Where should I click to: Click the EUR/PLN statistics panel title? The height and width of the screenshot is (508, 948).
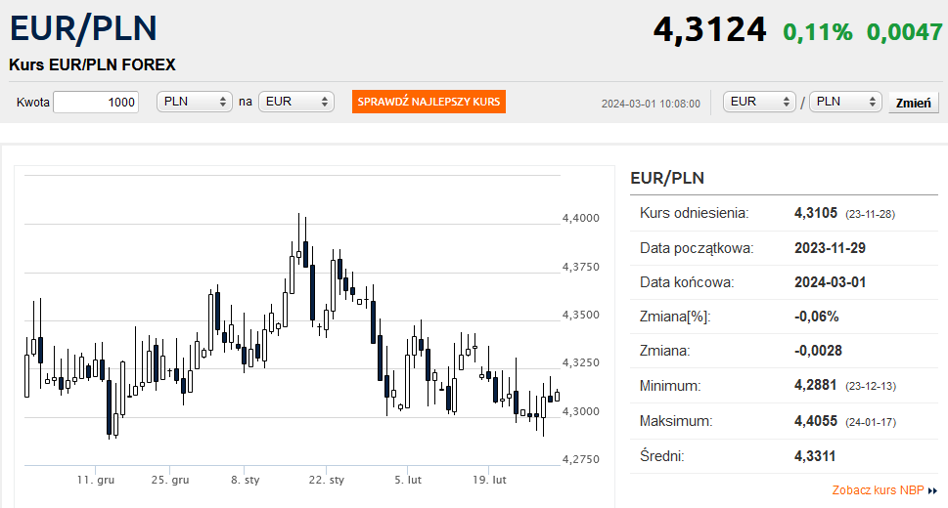pos(667,178)
